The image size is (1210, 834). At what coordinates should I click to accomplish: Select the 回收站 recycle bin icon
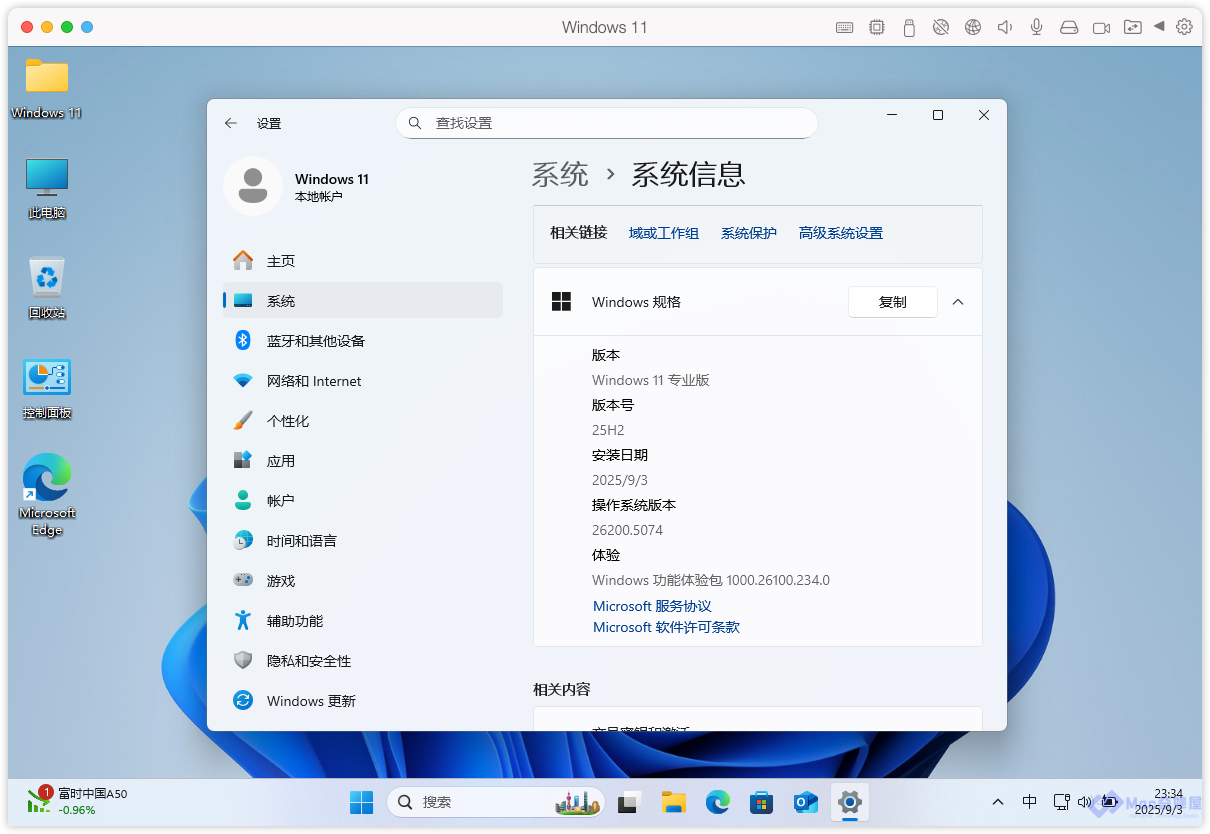47,288
